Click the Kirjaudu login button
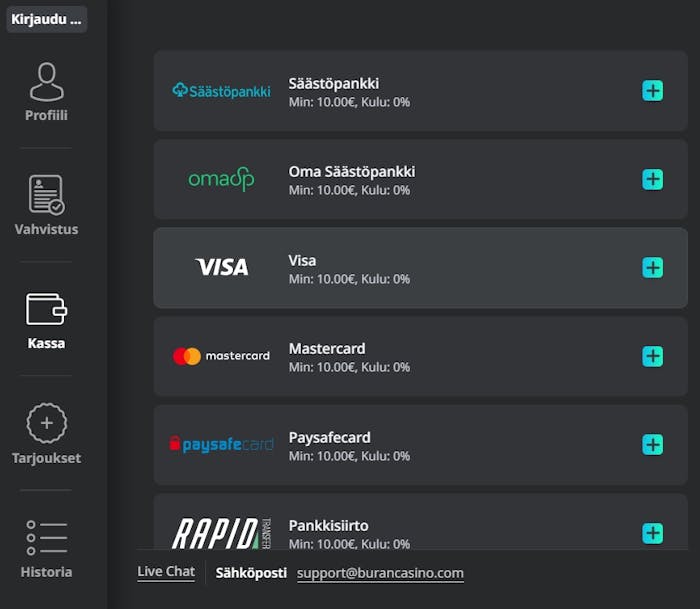The width and height of the screenshot is (700, 609). pos(46,19)
